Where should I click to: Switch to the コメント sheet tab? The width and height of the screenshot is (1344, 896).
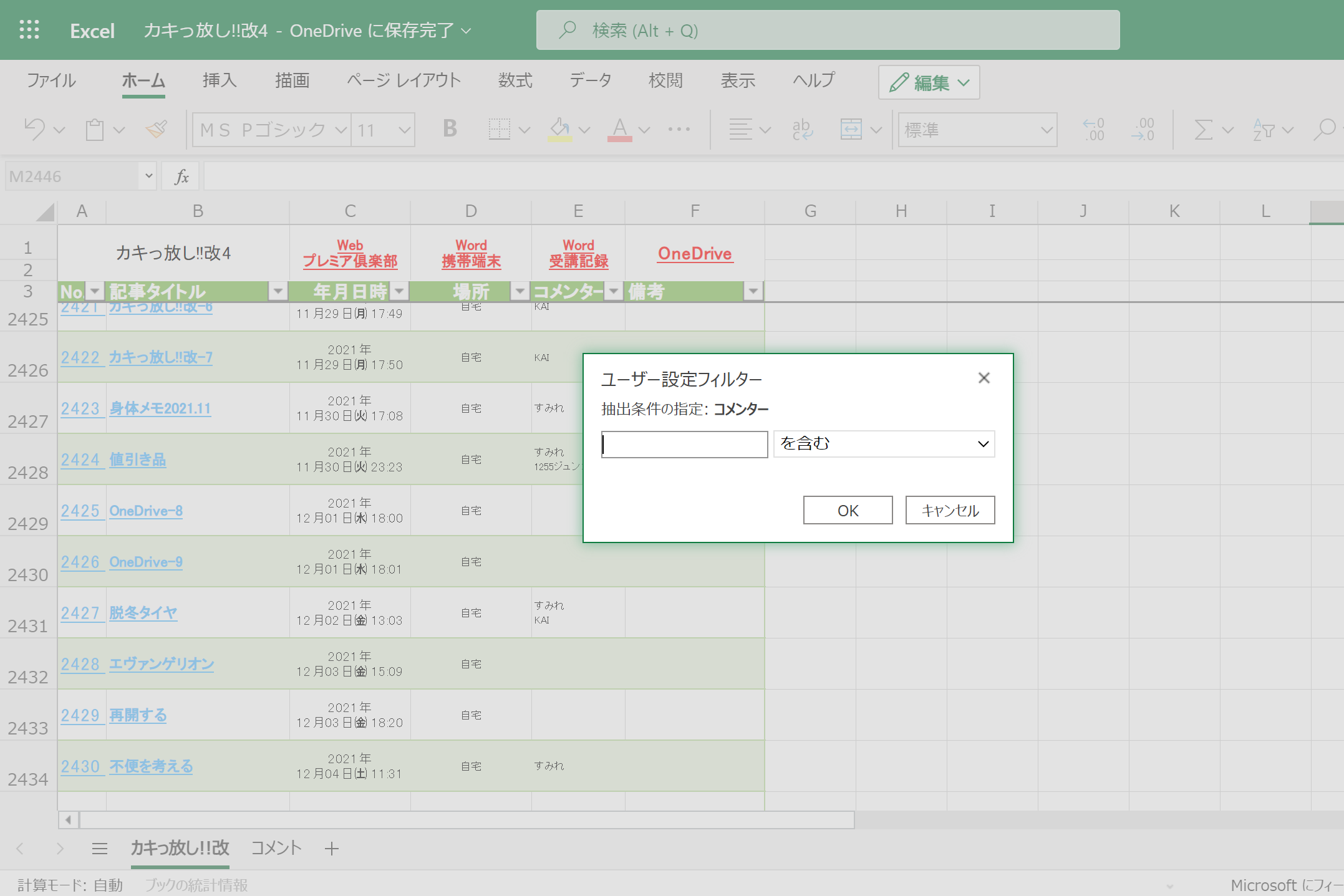[x=276, y=848]
